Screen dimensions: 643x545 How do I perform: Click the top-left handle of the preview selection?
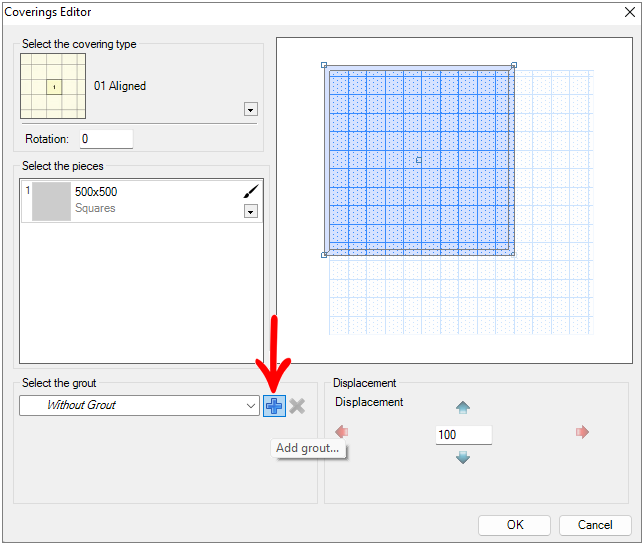[324, 65]
